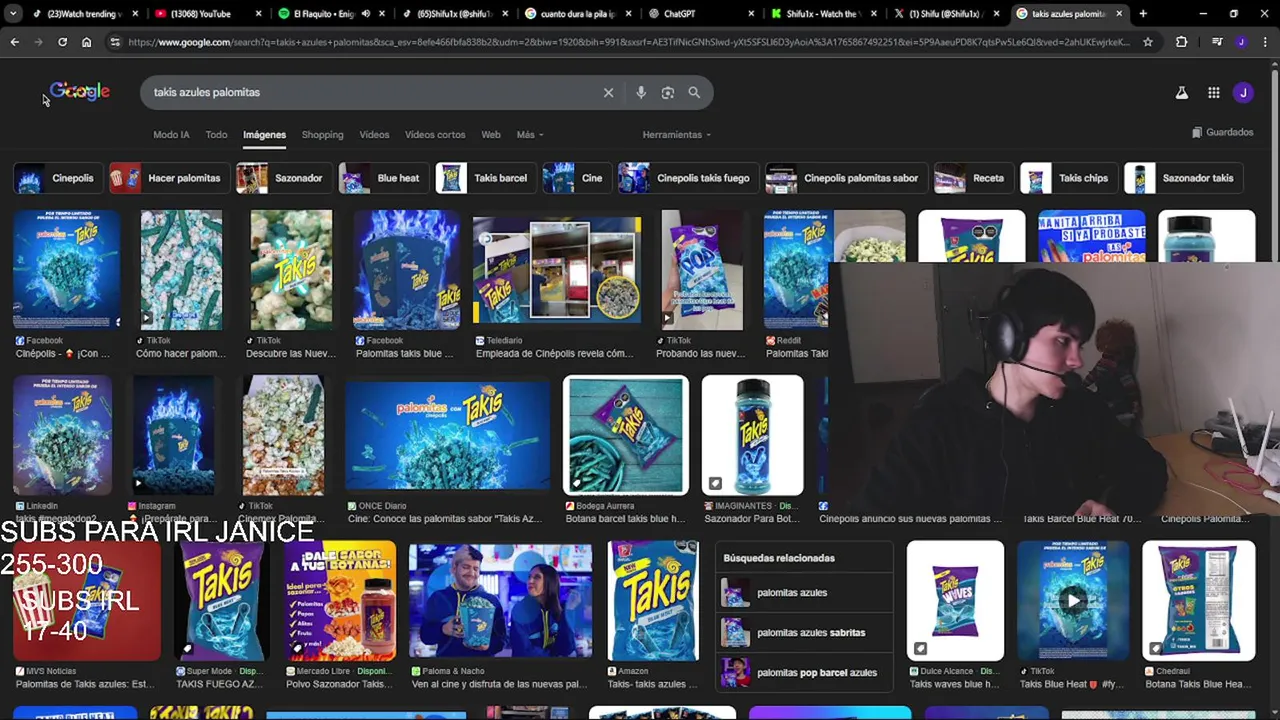This screenshot has height=720, width=1280.
Task: Open the Google apps grid
Action: [1213, 92]
